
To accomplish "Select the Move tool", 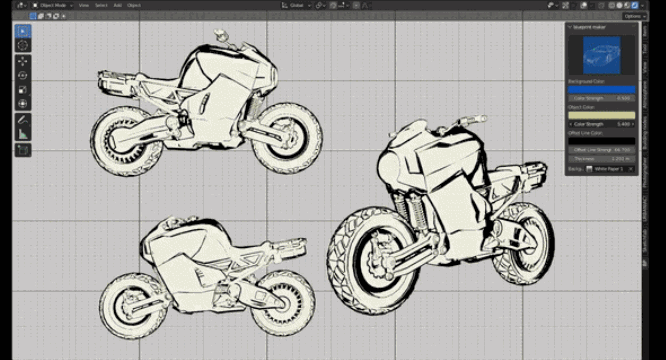I will click(x=23, y=61).
